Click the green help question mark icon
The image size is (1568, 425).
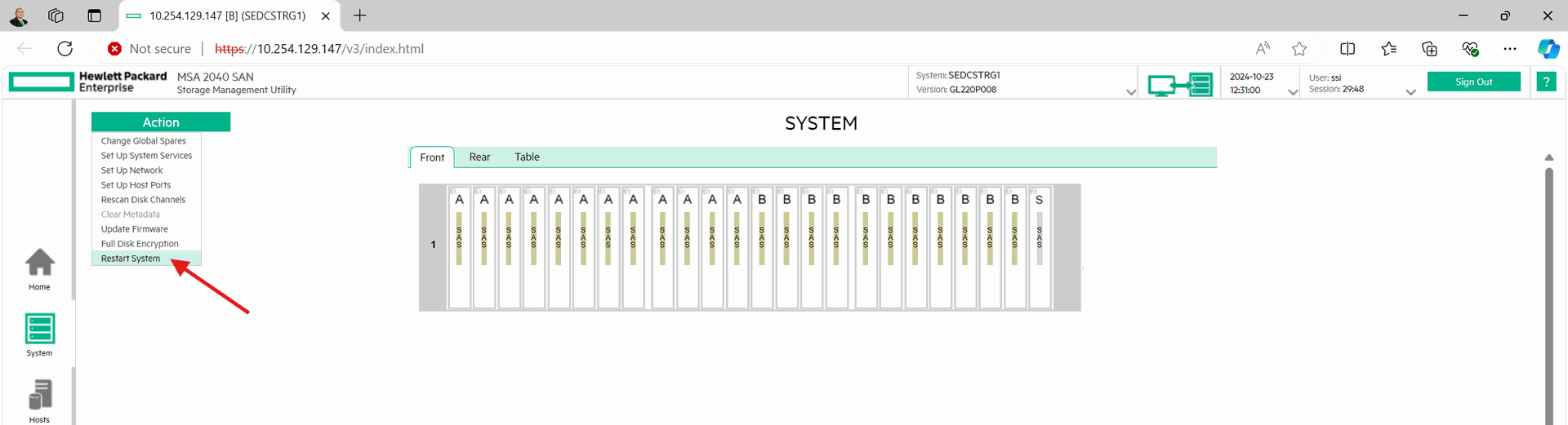[1546, 82]
